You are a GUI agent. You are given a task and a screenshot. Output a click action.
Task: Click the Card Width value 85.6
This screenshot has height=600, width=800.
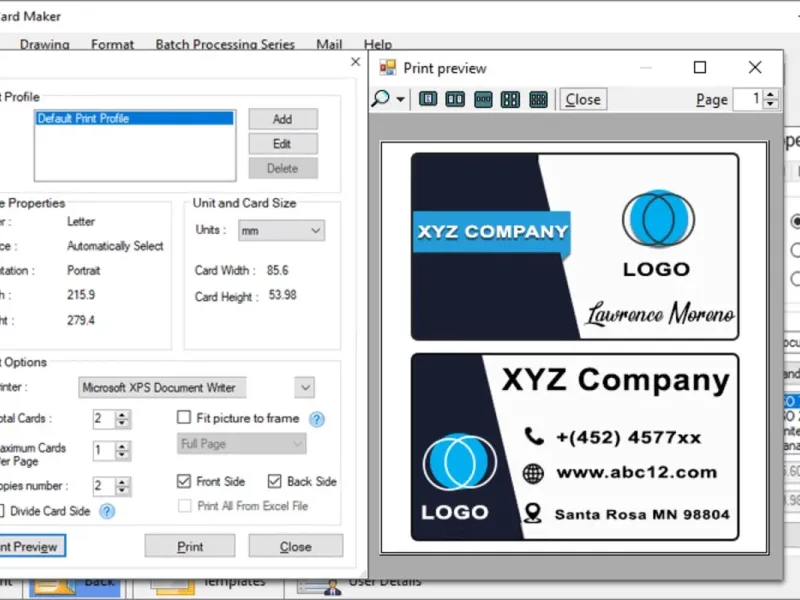[x=278, y=270]
